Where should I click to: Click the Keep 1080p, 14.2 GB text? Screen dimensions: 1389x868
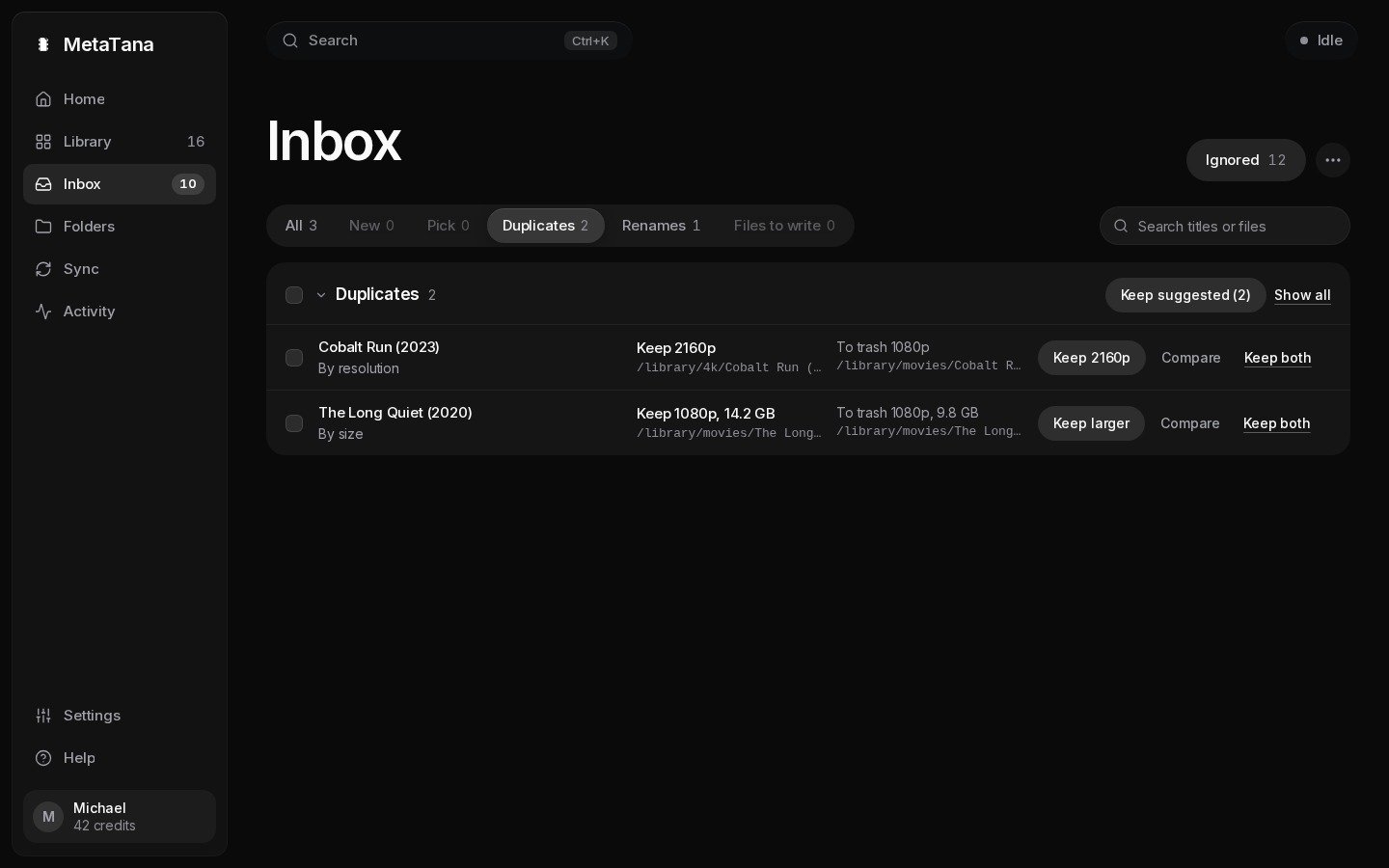[x=706, y=414]
